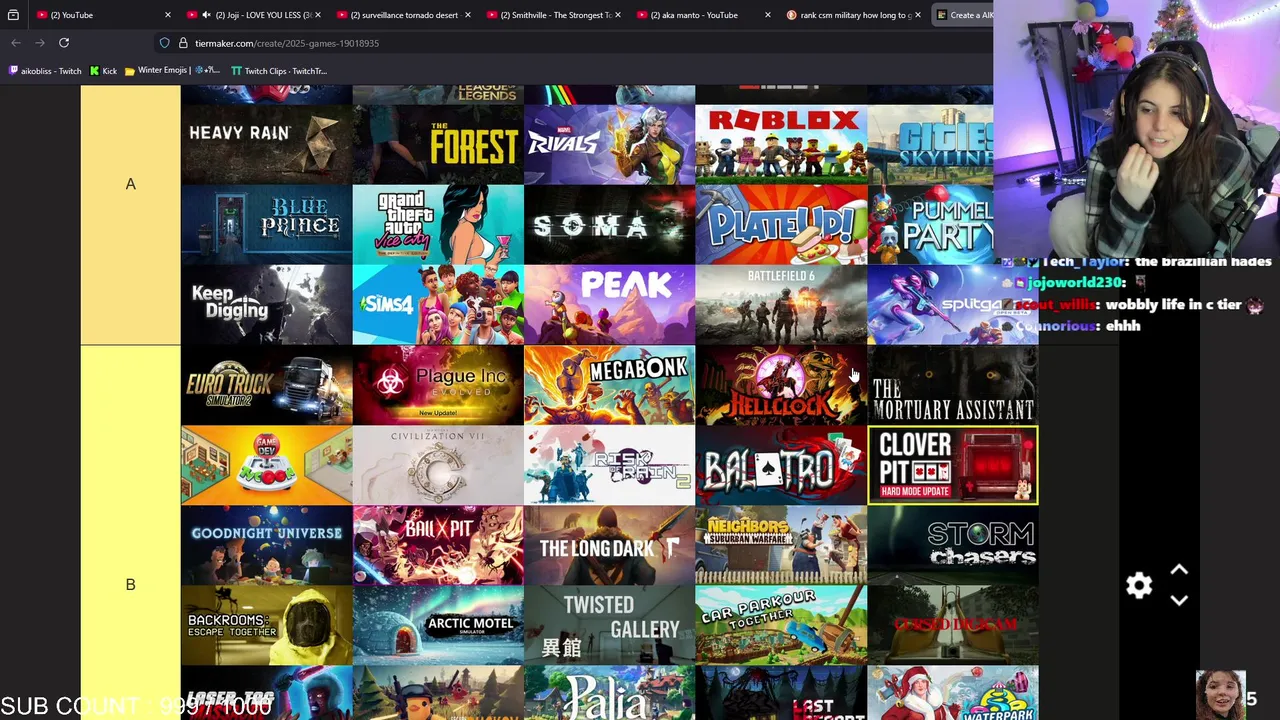Pick the Storm Chasers game tile
The width and height of the screenshot is (1280, 720).
tap(953, 545)
